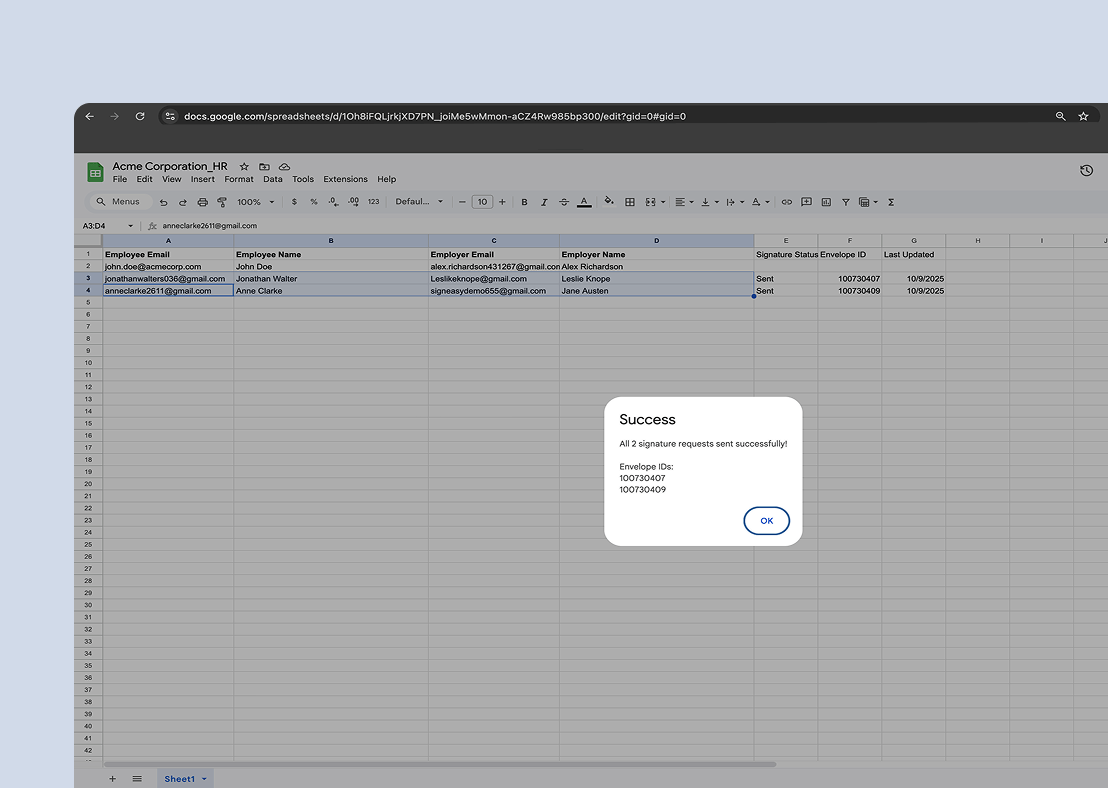Open the Tools menu

303,180
